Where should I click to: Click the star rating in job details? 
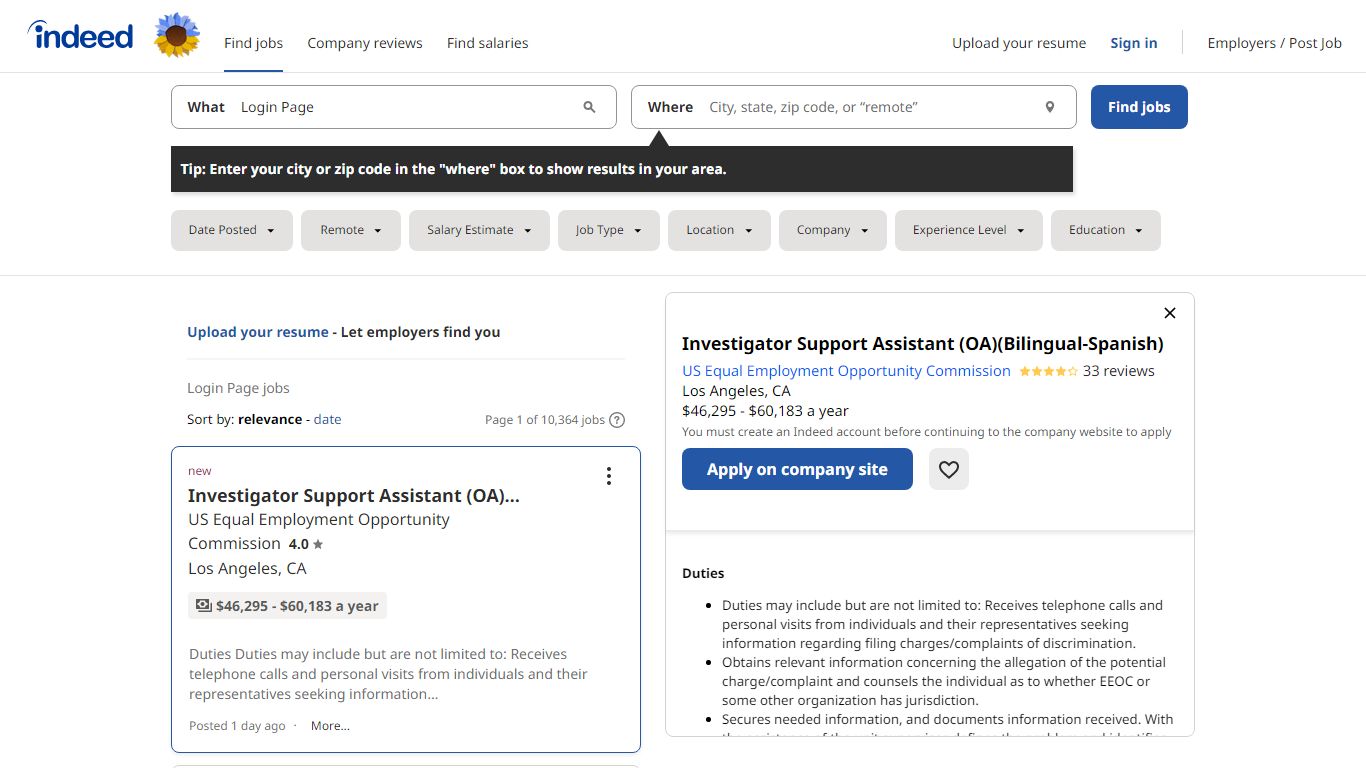(x=1048, y=371)
